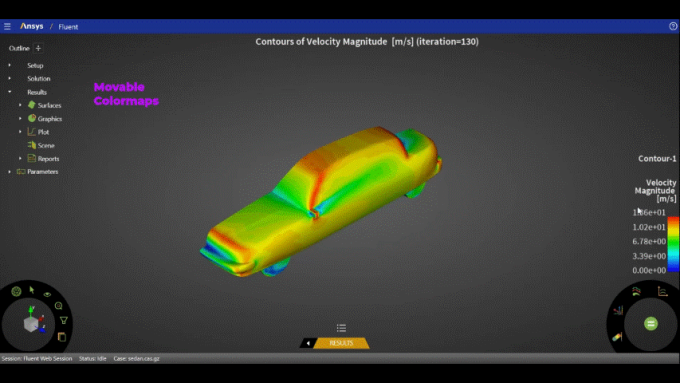Click Session: Fluent Web Session in status bar
This screenshot has height=383, width=681.
(37, 359)
